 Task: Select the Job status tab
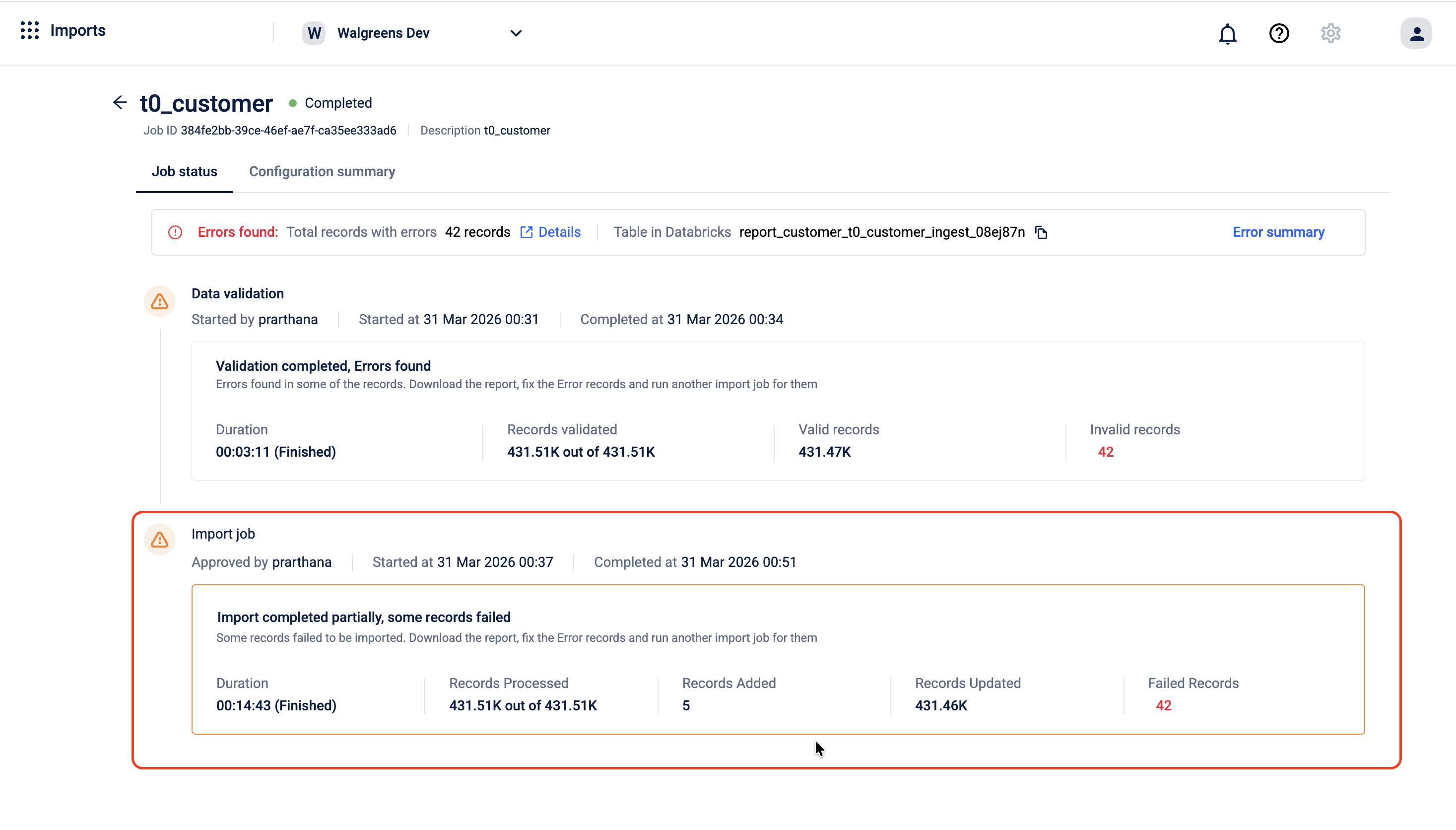coord(184,172)
